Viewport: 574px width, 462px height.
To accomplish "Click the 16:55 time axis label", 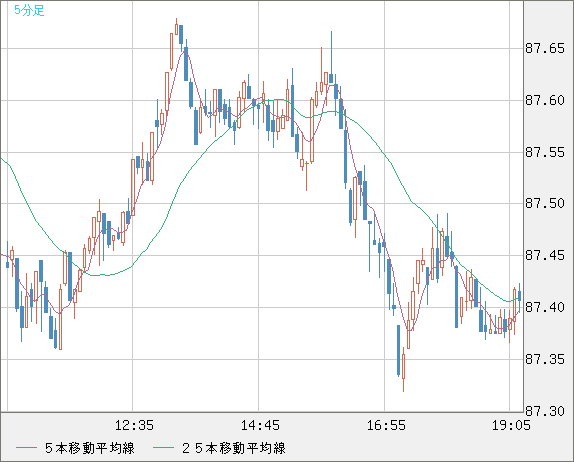I will [386, 425].
